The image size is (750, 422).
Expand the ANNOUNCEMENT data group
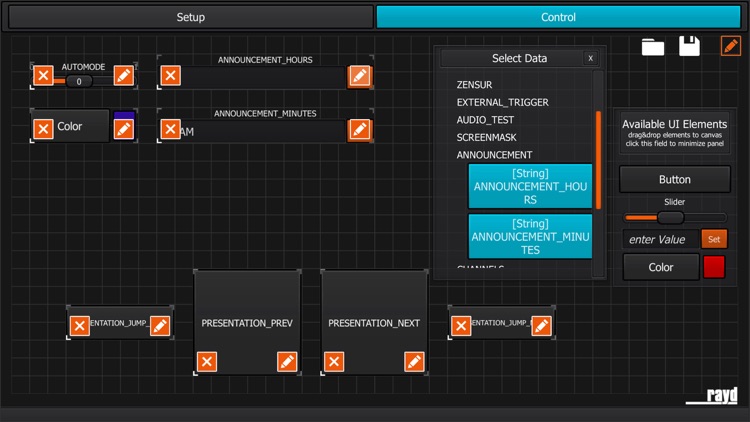(494, 155)
